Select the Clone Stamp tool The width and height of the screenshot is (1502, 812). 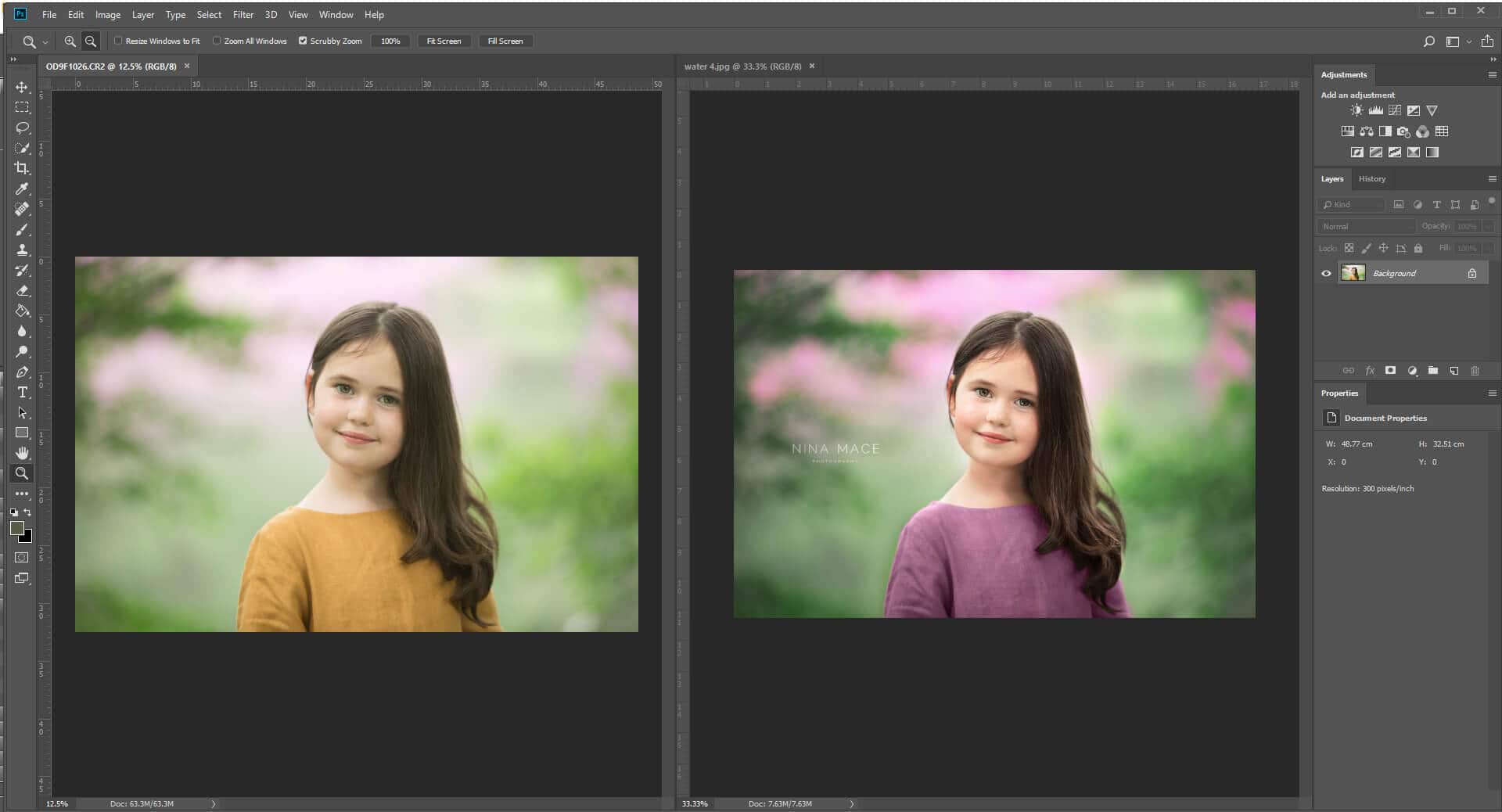tap(22, 250)
